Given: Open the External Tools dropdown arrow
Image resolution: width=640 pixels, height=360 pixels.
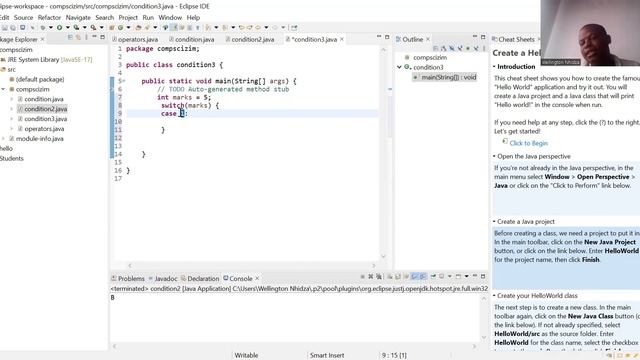Looking at the screenshot, I should 102,28.
